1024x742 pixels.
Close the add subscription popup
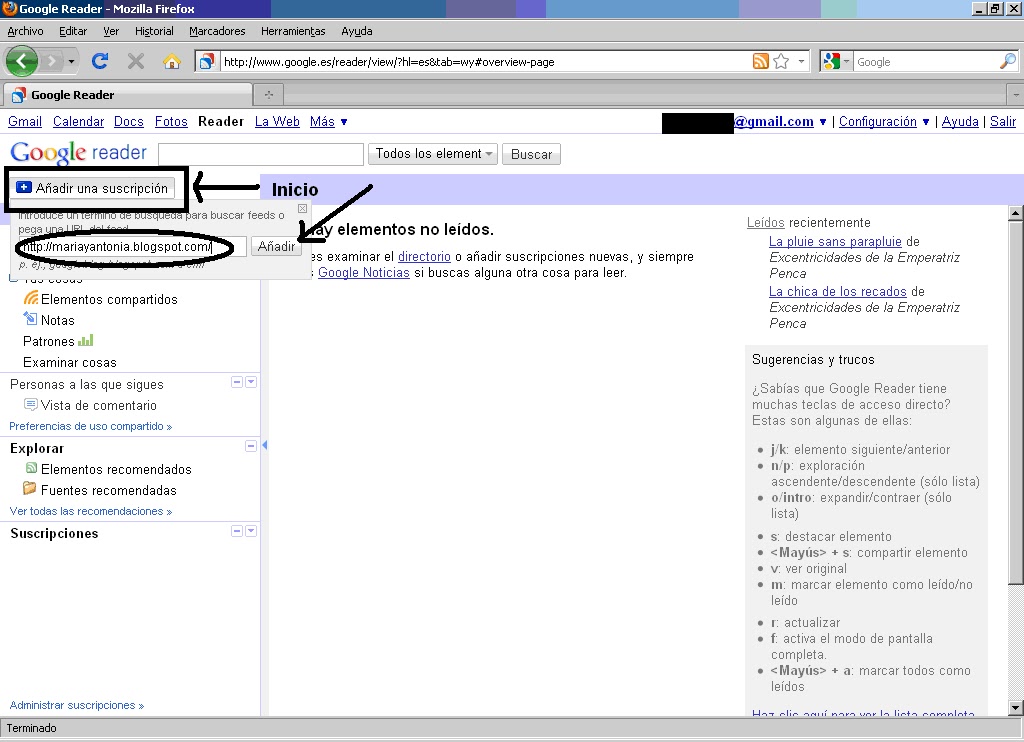click(302, 208)
